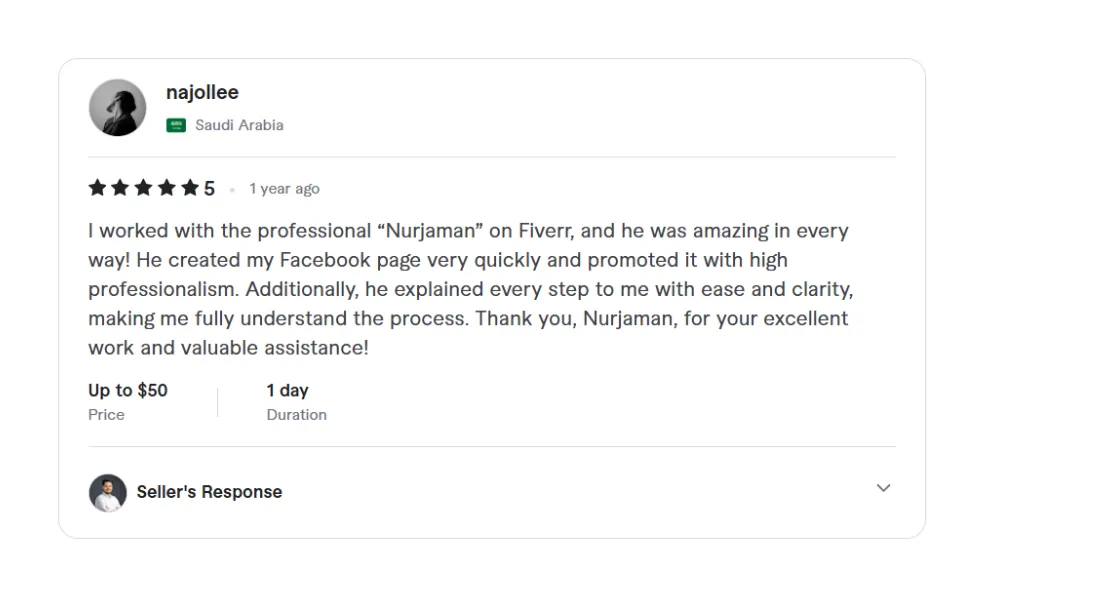Open the Seller's Response section

pyautogui.click(x=209, y=492)
